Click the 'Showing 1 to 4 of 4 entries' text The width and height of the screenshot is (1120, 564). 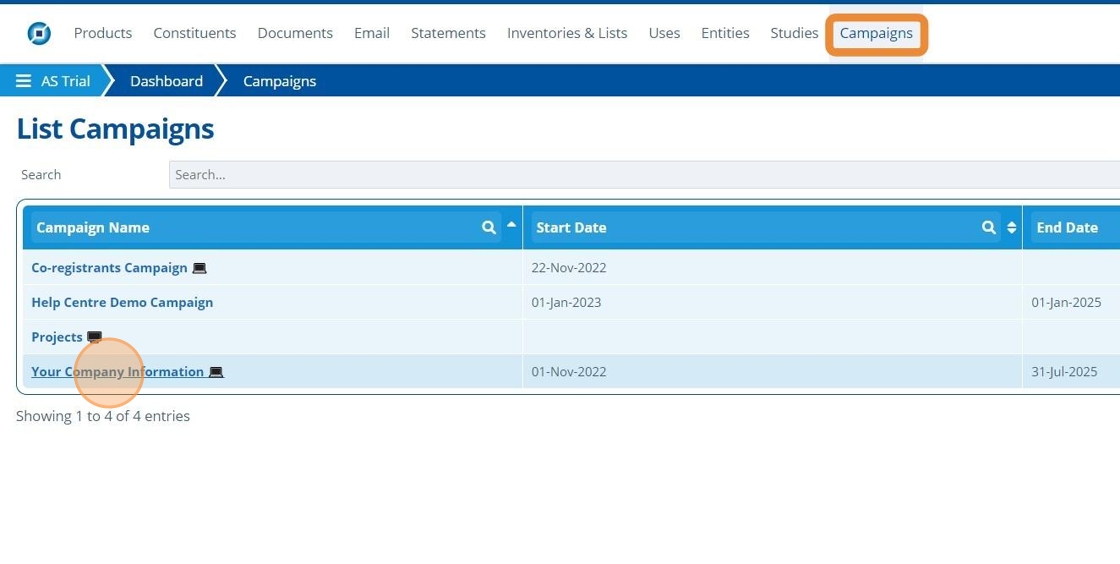[103, 416]
